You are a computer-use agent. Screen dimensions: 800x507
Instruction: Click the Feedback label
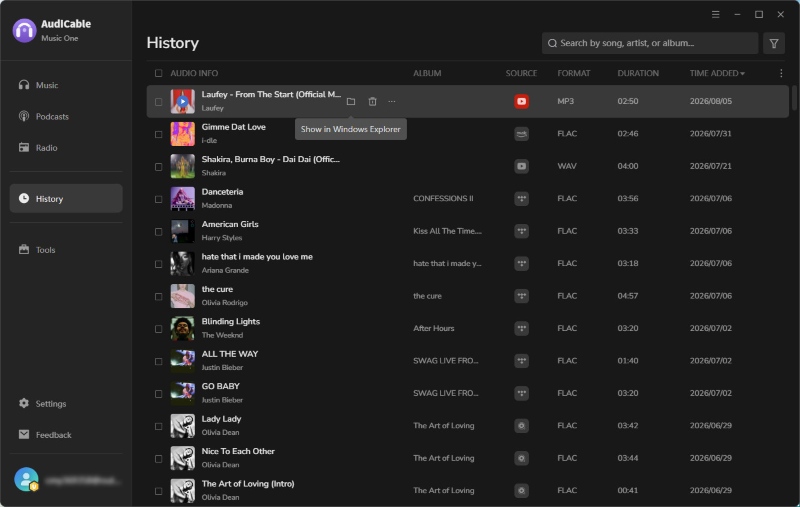point(54,435)
